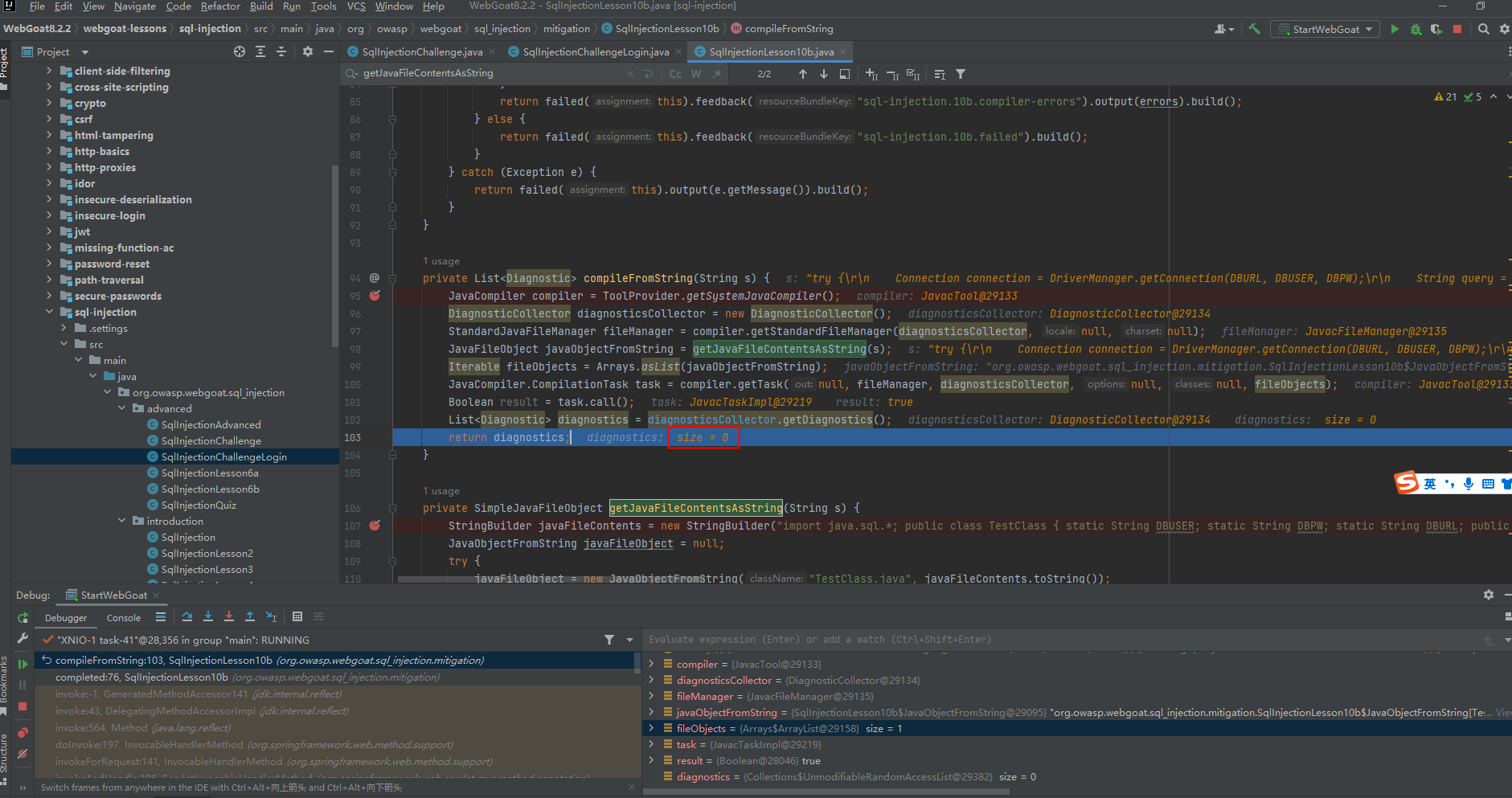Click the Rerun StartWebGoat debug icon
Image resolution: width=1512 pixels, height=798 pixels.
tap(23, 617)
